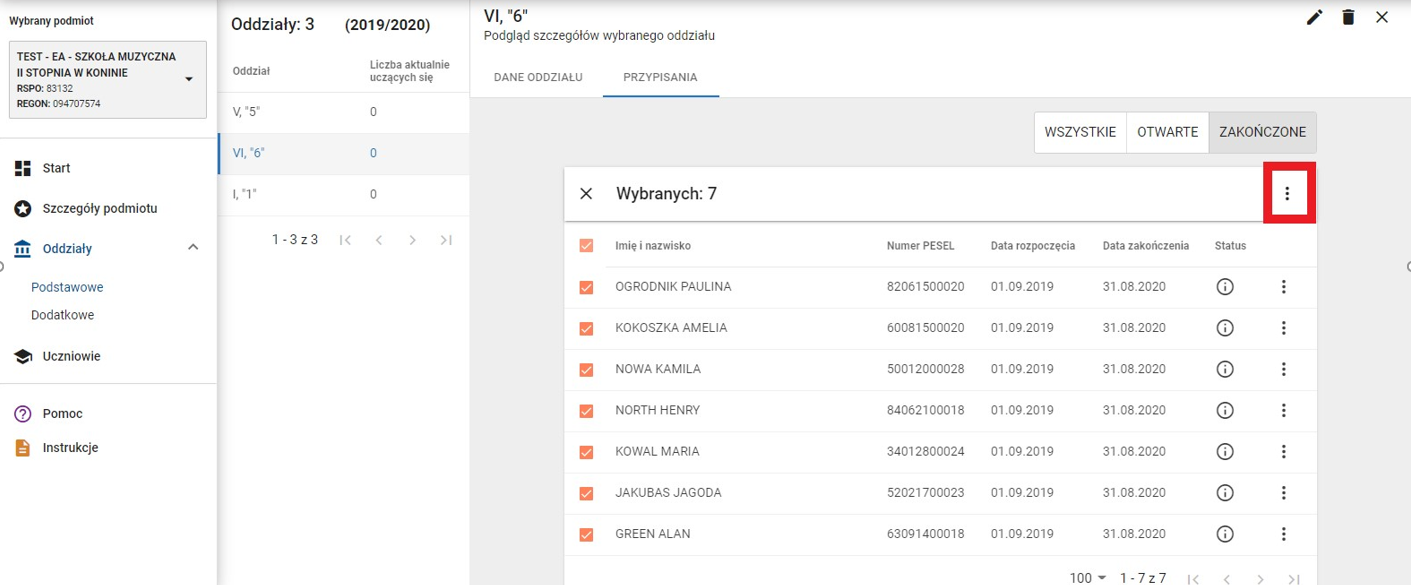Deselect the JAKUBAS JAGODA checkbox
Viewport: 1411px width, 585px height.
587,493
